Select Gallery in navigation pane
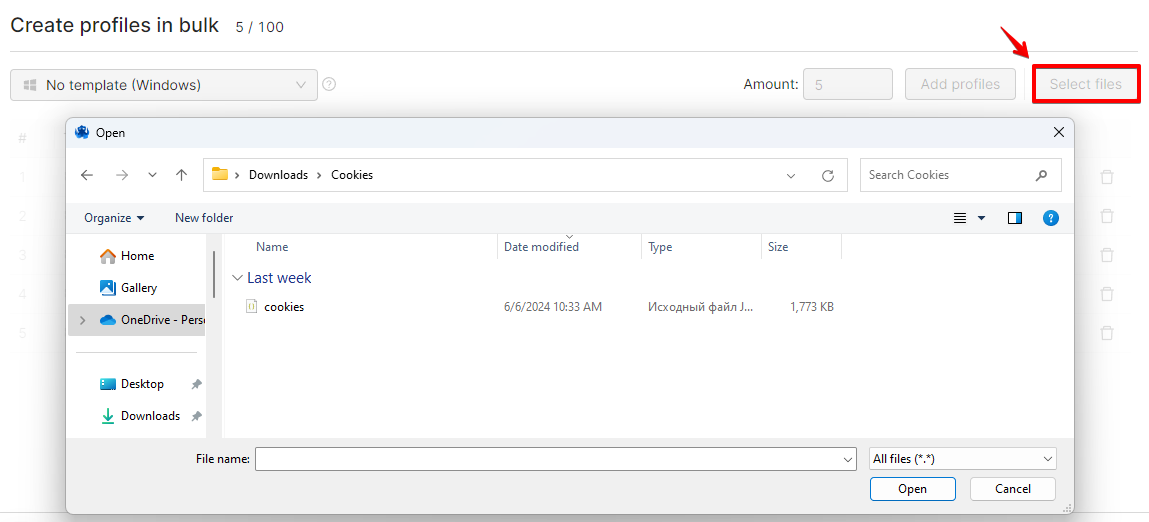 [137, 288]
